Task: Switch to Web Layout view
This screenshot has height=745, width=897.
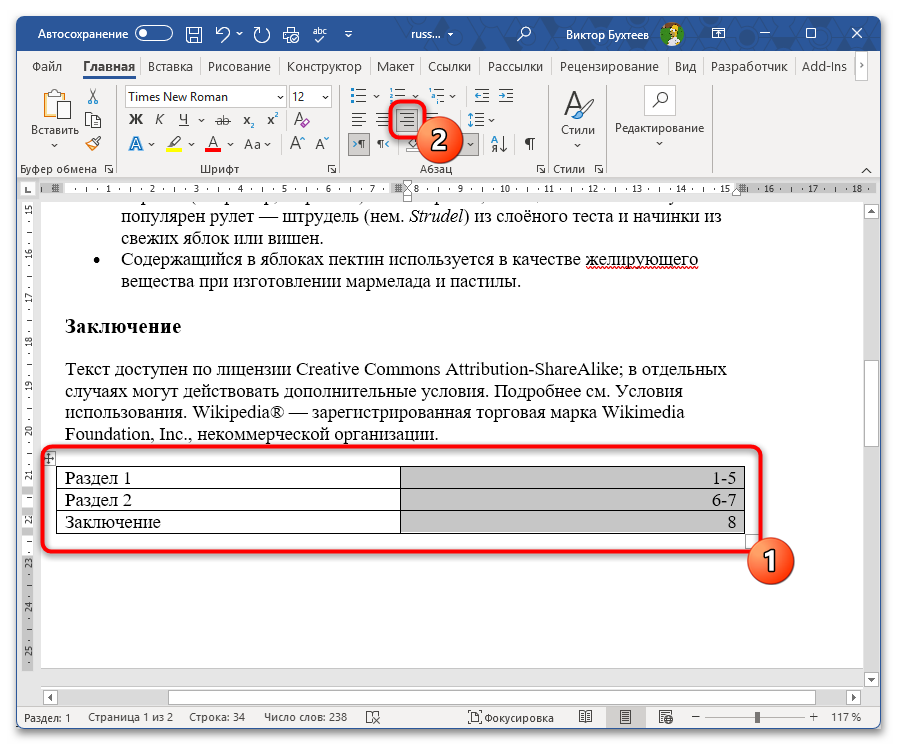Action: pyautogui.click(x=665, y=716)
